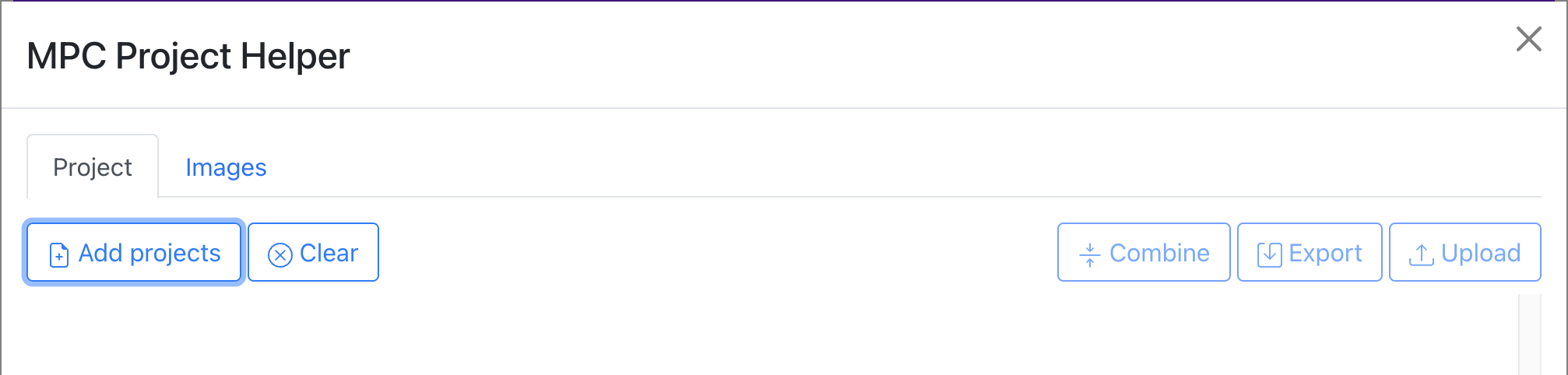Click blank tab strip right of Images

point(856,167)
